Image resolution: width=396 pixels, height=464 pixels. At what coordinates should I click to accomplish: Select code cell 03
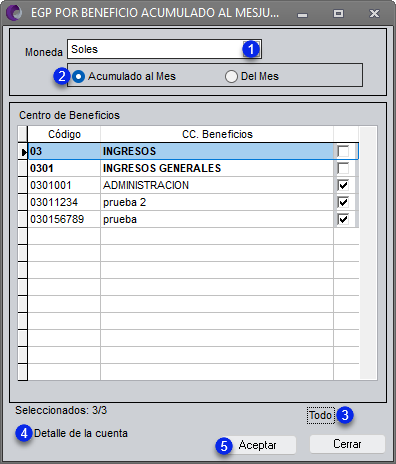tap(64, 151)
